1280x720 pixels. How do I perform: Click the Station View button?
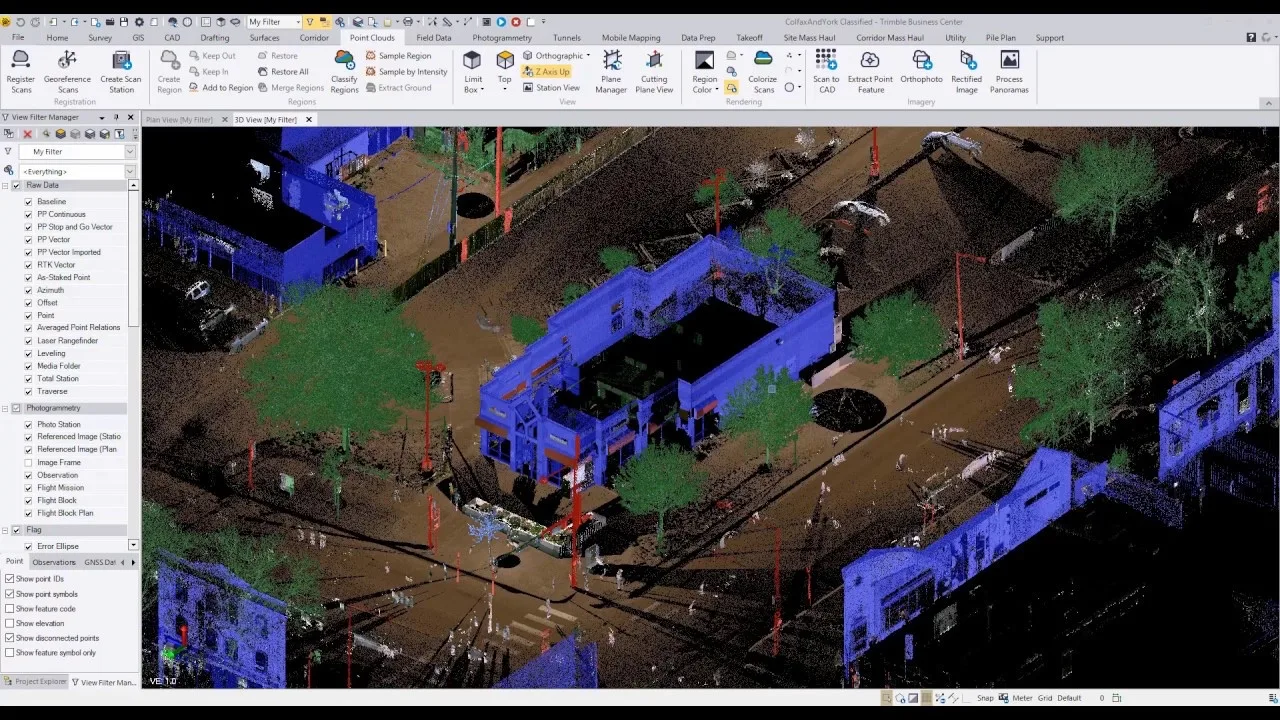[551, 88]
